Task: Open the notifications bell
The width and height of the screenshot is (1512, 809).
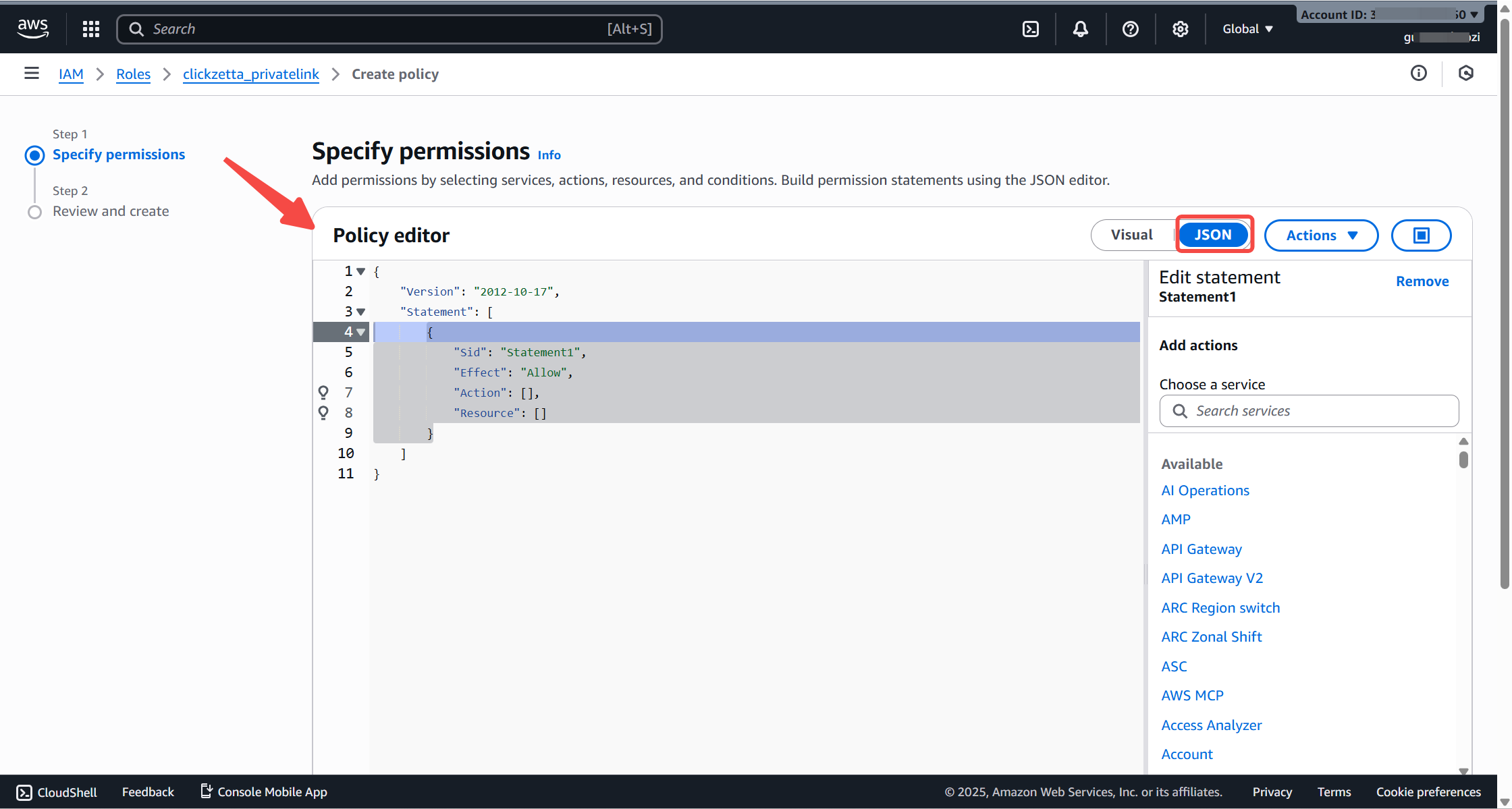Action: click(1080, 29)
